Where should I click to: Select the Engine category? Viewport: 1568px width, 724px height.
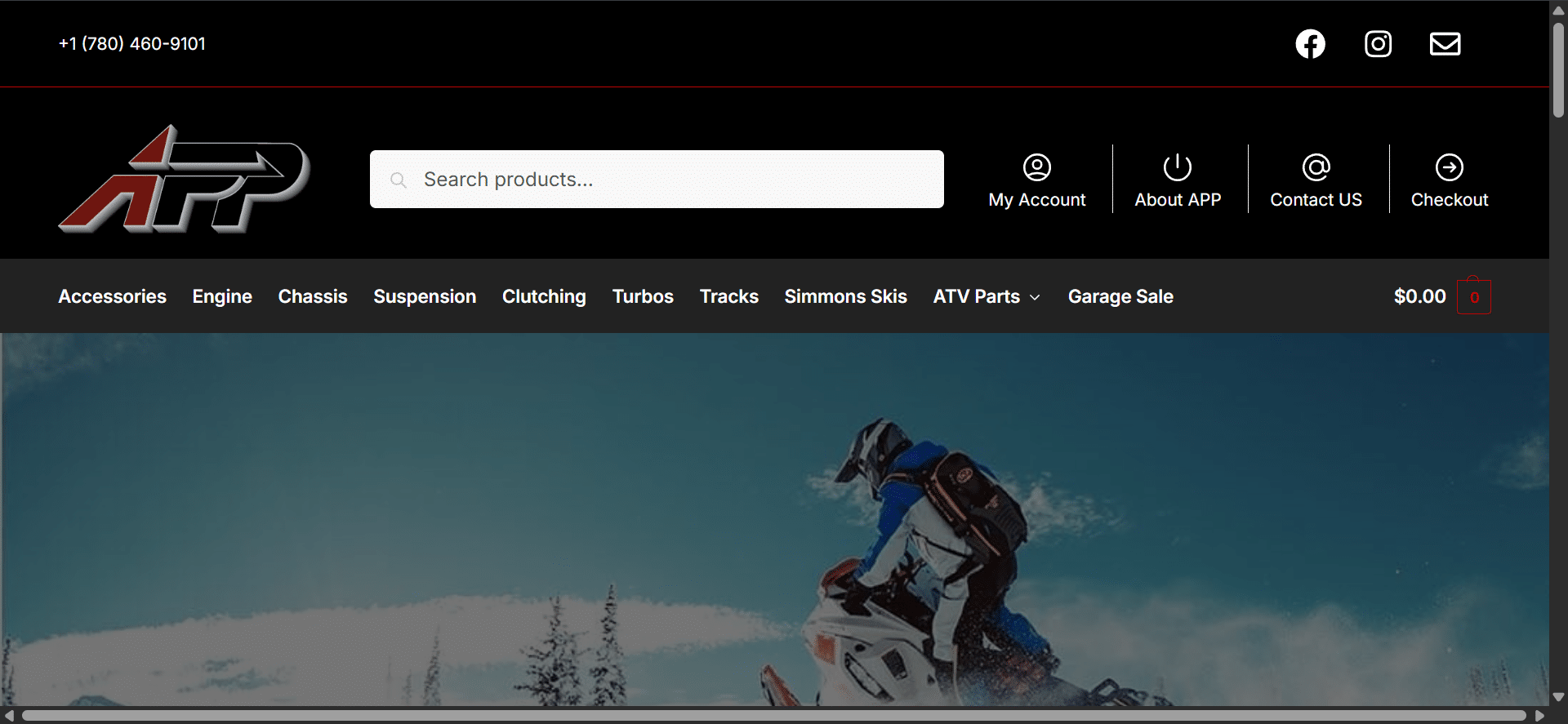coord(222,296)
